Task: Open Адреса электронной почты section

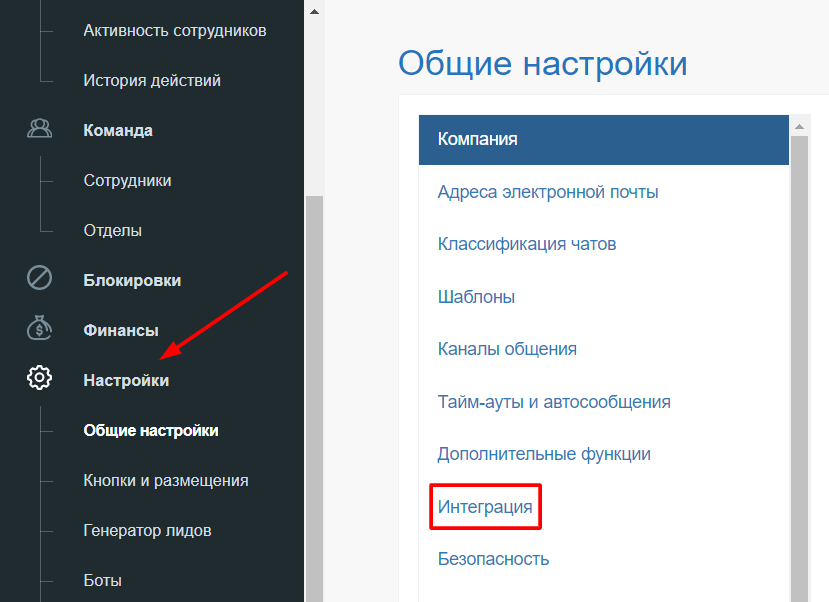Action: tap(547, 191)
